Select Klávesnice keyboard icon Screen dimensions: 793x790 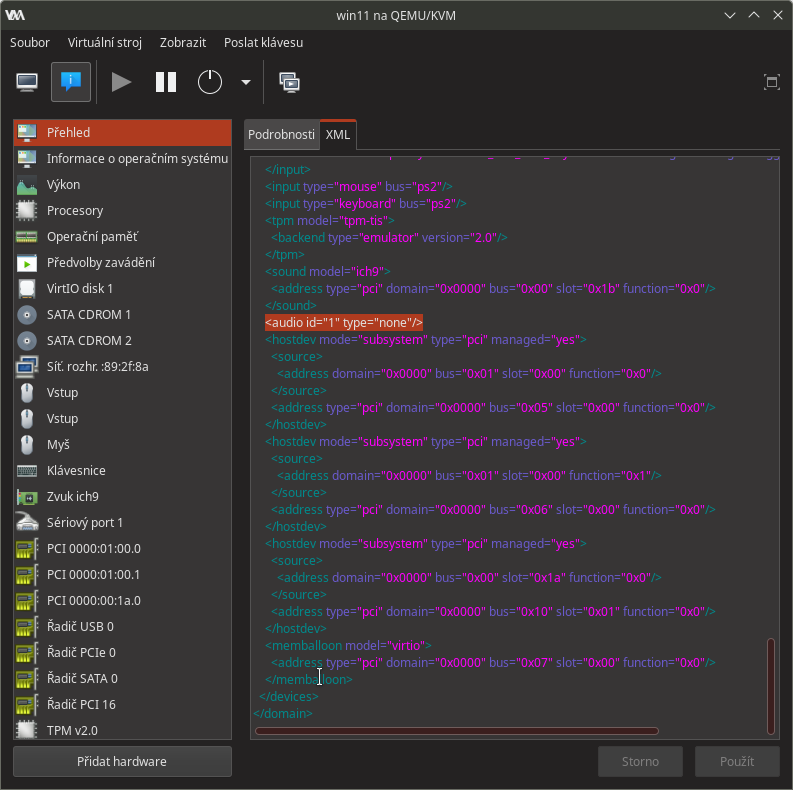[x=27, y=471]
